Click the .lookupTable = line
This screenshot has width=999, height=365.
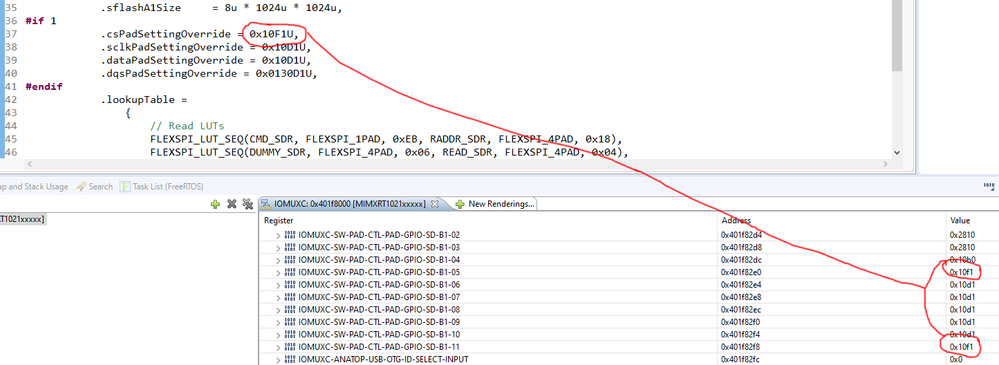tap(144, 99)
